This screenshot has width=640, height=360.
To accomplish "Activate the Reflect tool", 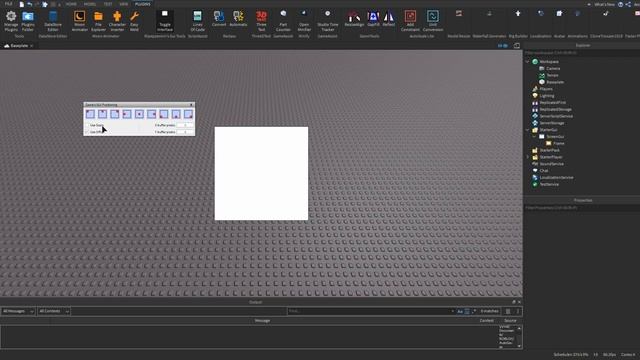I will [x=389, y=19].
